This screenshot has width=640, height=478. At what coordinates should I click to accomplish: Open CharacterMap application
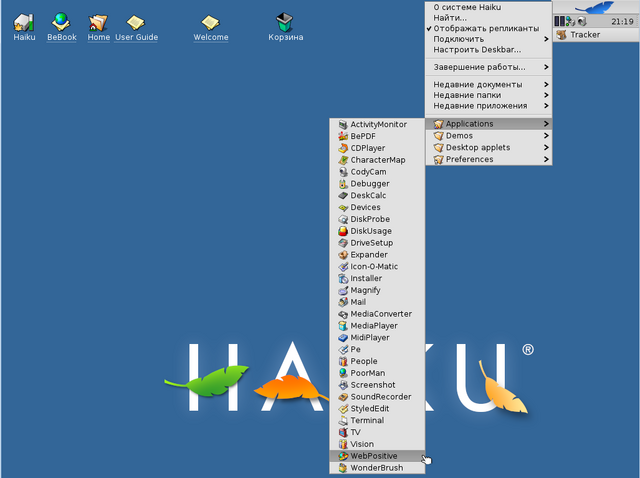click(377, 160)
